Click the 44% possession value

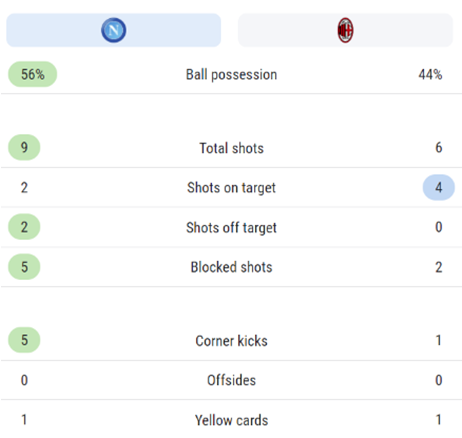[x=430, y=74]
